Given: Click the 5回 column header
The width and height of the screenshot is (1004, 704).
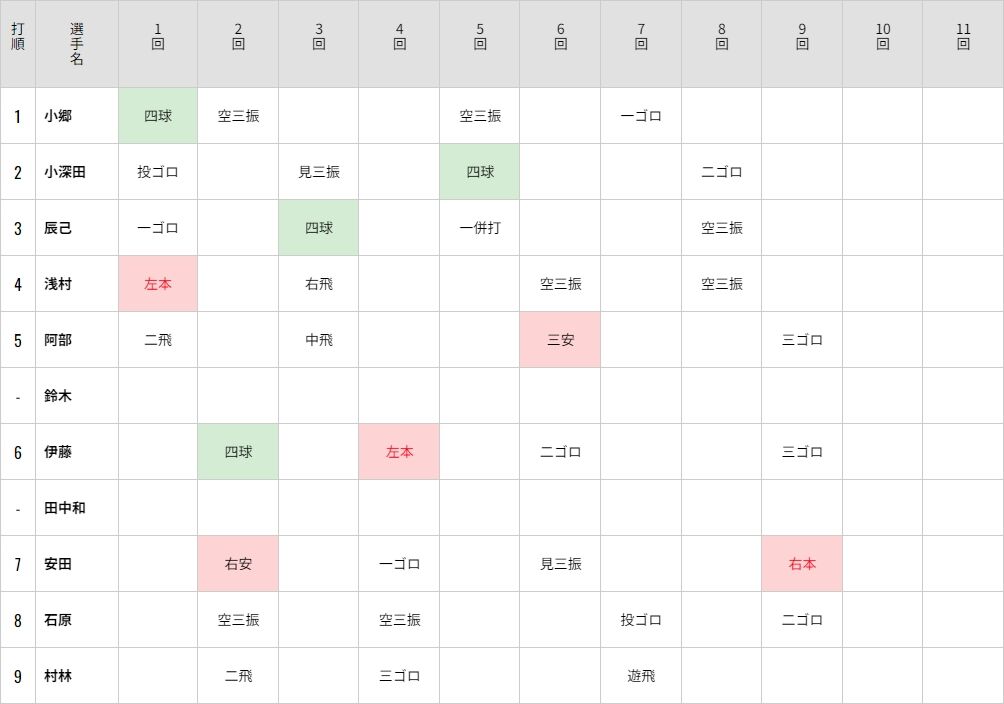Looking at the screenshot, I should click(x=480, y=44).
